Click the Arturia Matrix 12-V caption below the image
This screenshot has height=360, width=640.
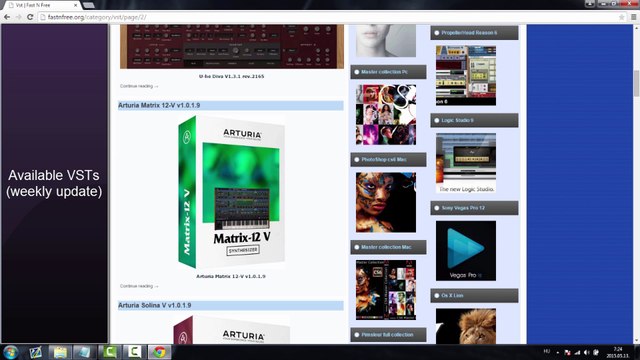coord(231,276)
